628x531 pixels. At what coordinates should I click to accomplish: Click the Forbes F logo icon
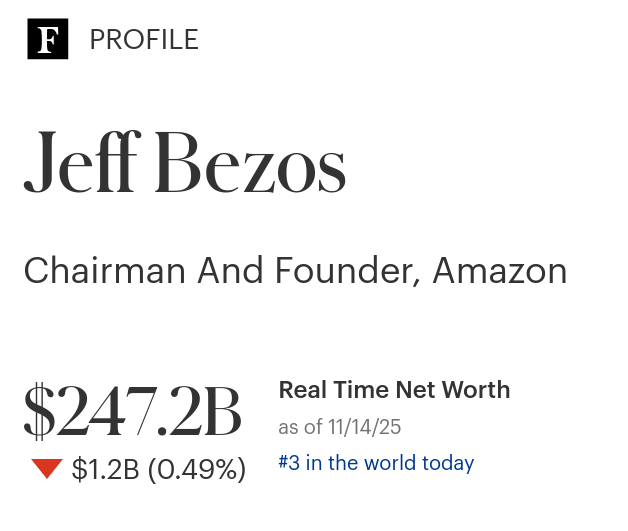click(47, 40)
